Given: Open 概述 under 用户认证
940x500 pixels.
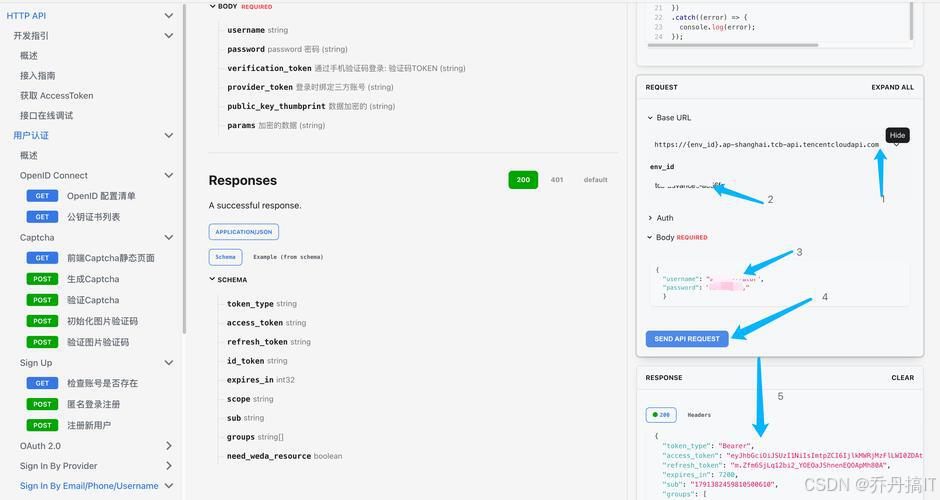Looking at the screenshot, I should 29,155.
